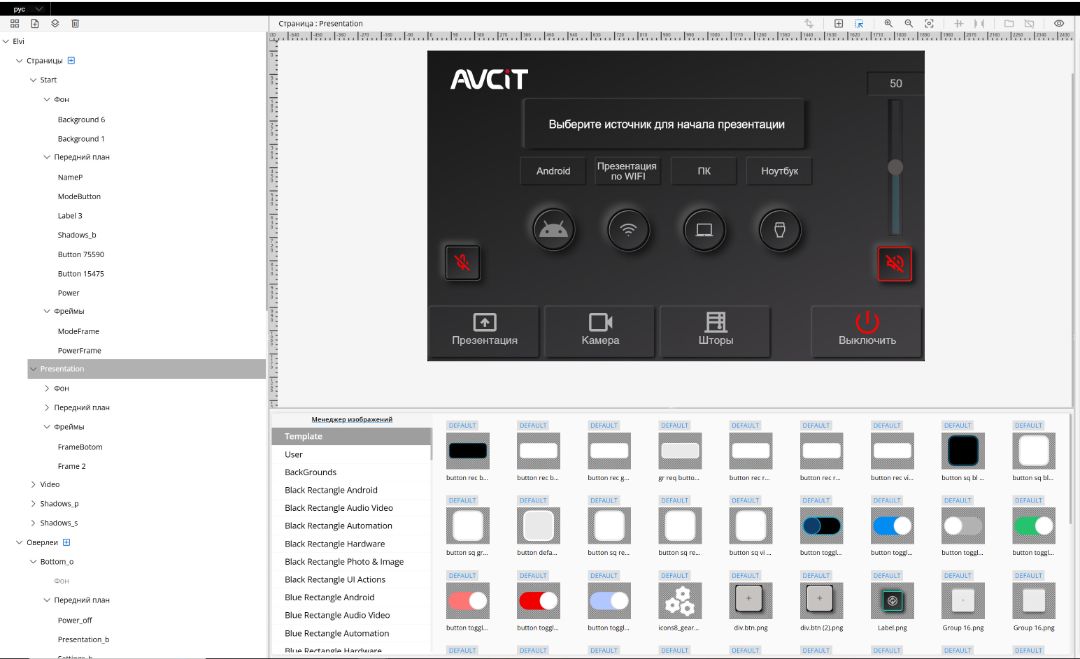This screenshot has height=659, width=1080.
Task: Zoom in with the magnifier plus icon
Action: 888,23
